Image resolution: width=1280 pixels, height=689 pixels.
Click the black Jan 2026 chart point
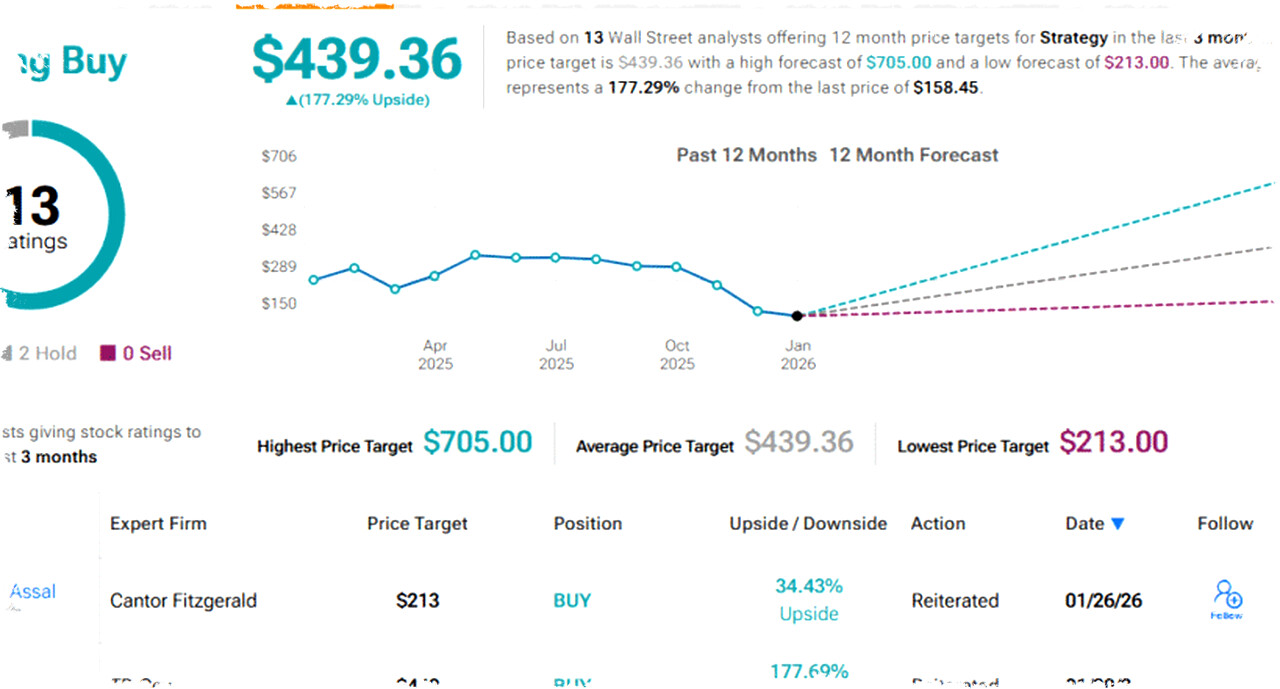(797, 316)
